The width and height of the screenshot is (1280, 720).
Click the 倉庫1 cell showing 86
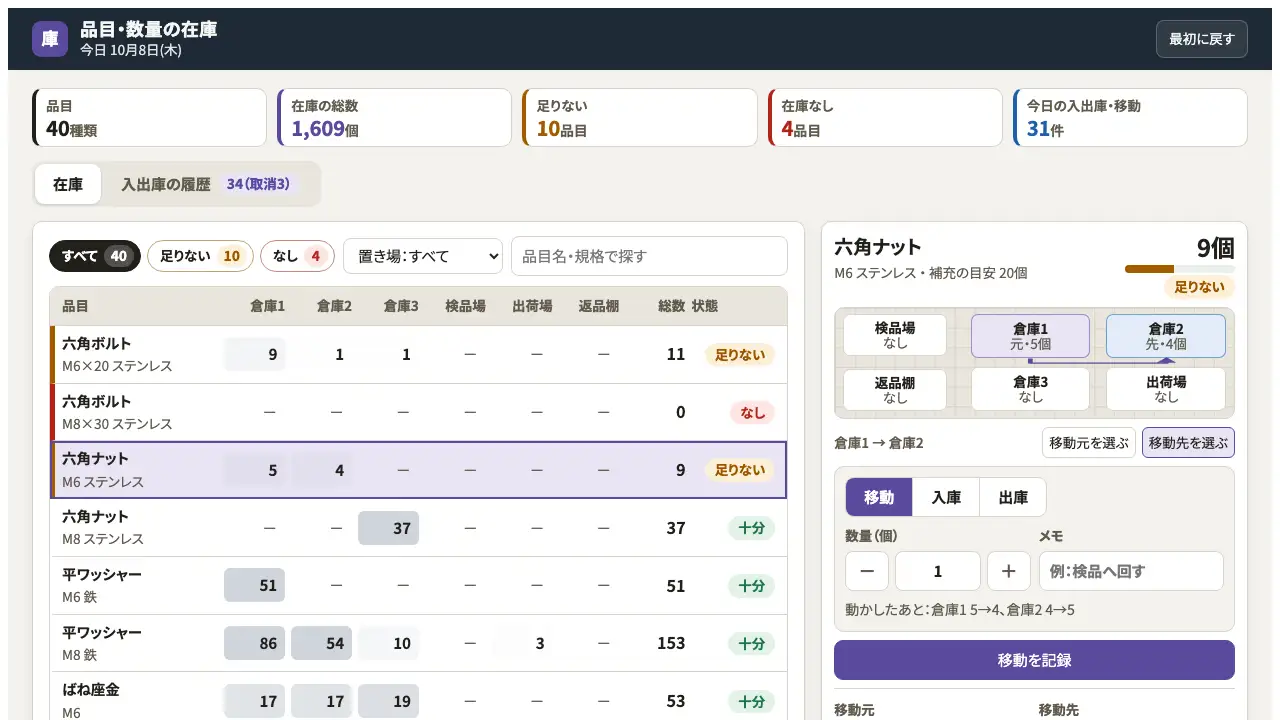pyautogui.click(x=254, y=643)
